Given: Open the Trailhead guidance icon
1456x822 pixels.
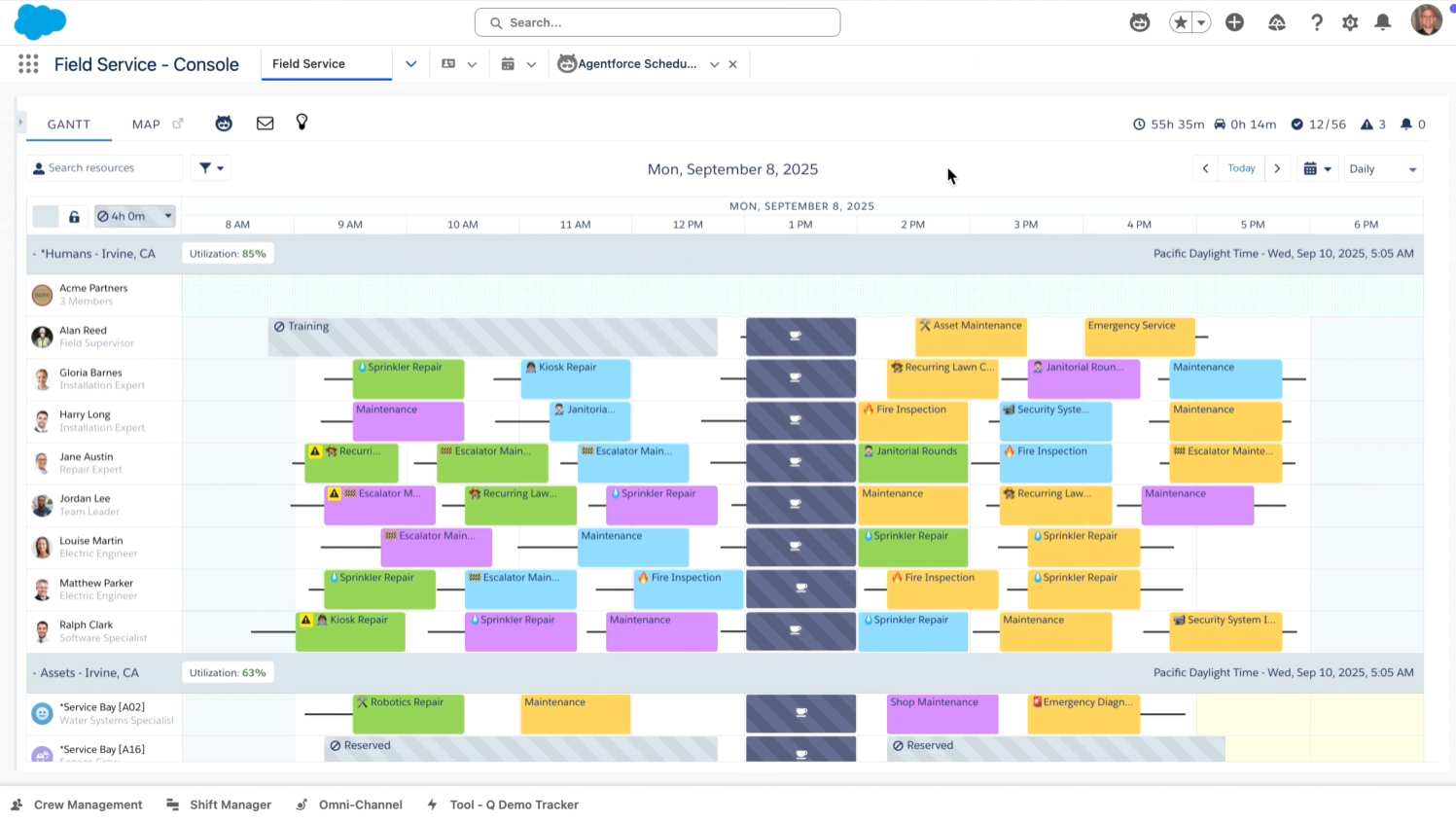Looking at the screenshot, I should (1277, 22).
